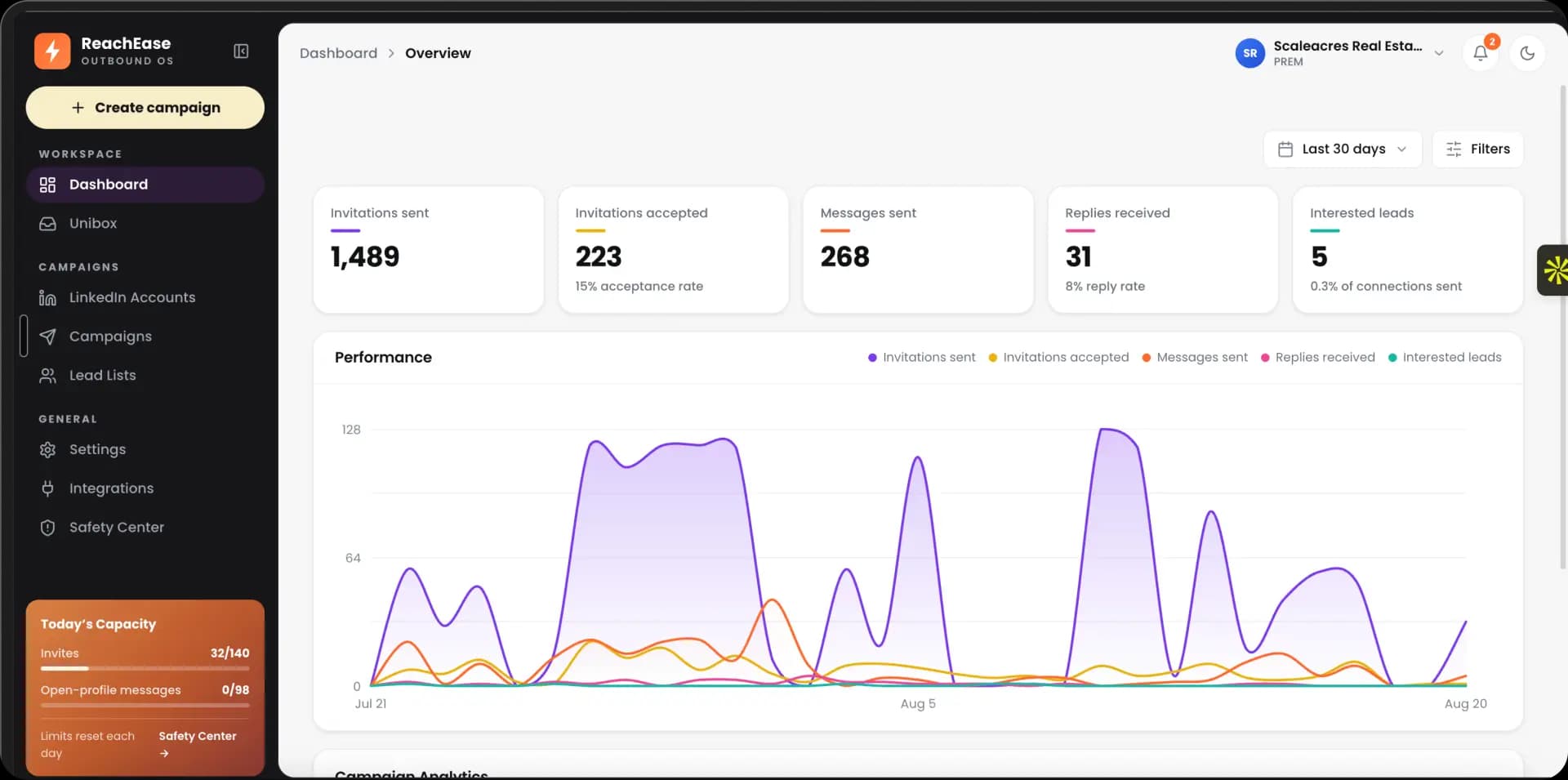The width and height of the screenshot is (1568, 780).
Task: Click the Unibox inbox icon
Action: pos(47,224)
